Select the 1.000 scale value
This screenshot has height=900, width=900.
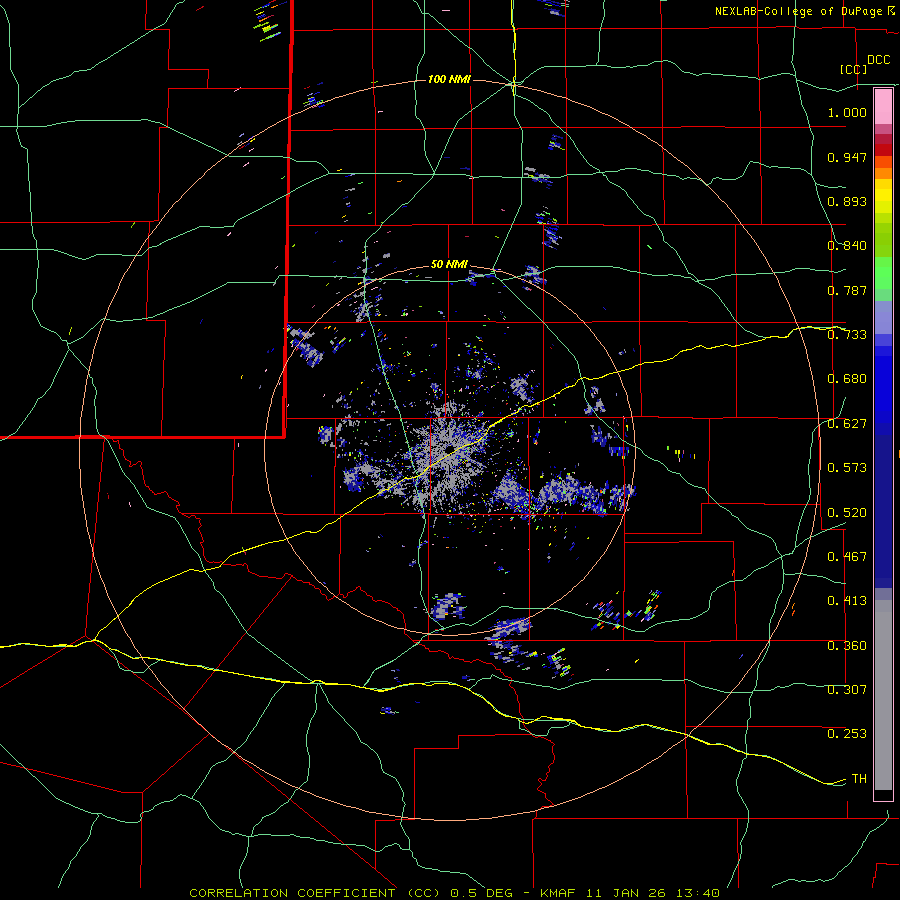click(x=847, y=112)
